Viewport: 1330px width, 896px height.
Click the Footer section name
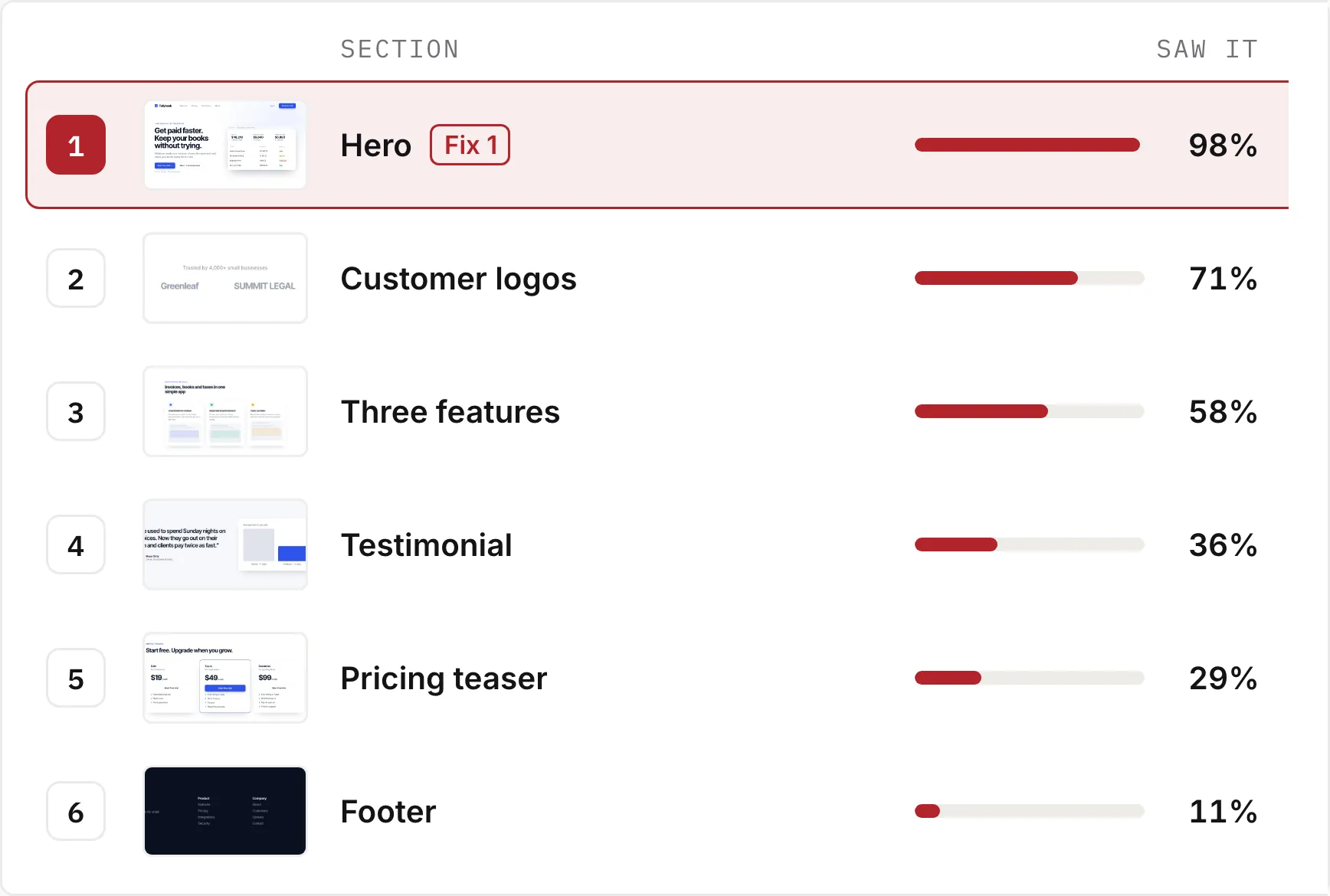tap(388, 812)
